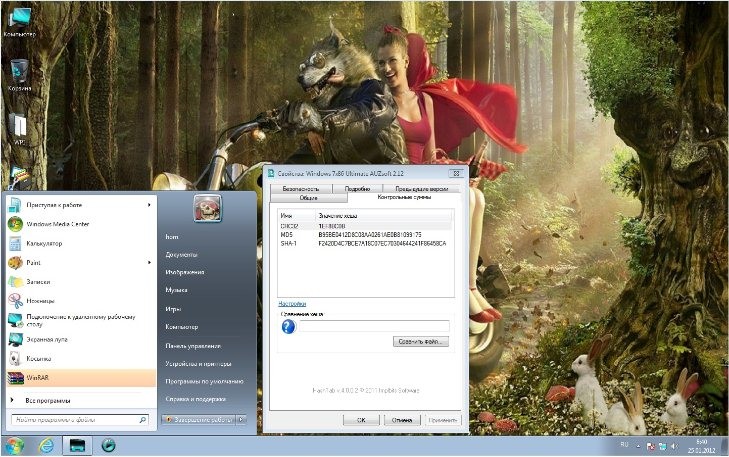The image size is (729, 457).
Task: Expand Приступая к работе submenu arrow
Action: point(149,205)
